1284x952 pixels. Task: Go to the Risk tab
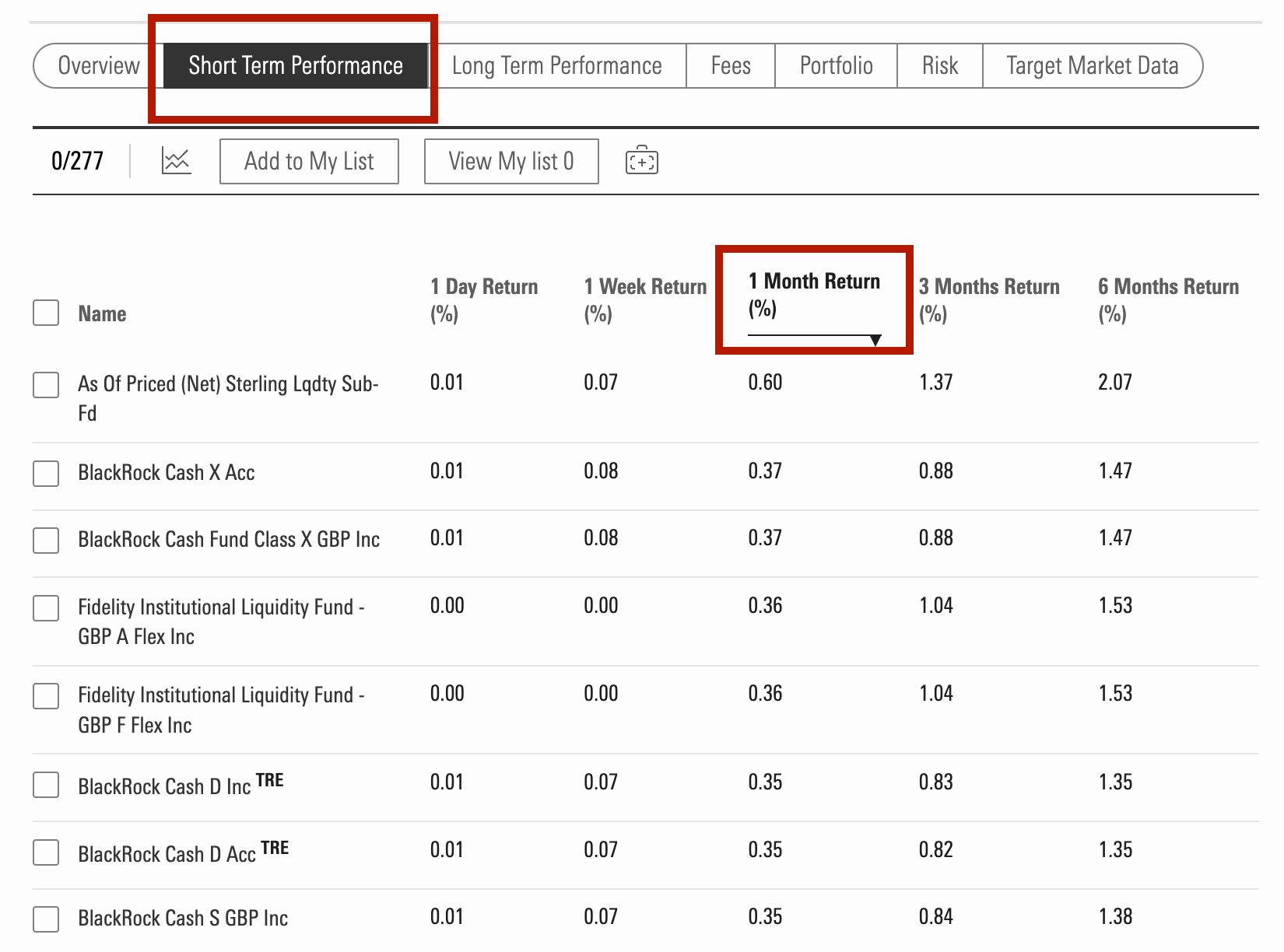click(x=939, y=65)
